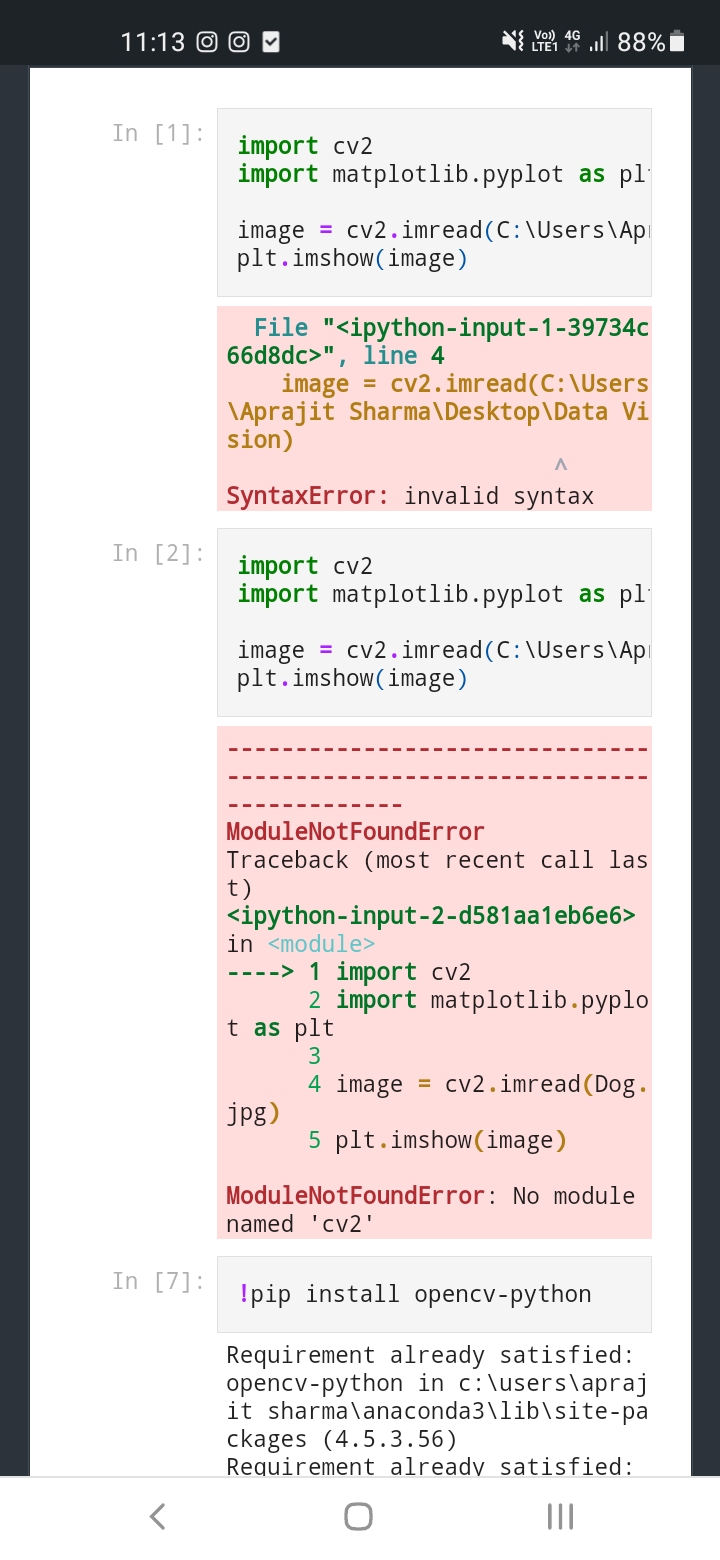Image resolution: width=720 pixels, height=1560 pixels.
Task: Tap the VoLTE indicator icon
Action: tap(543, 40)
